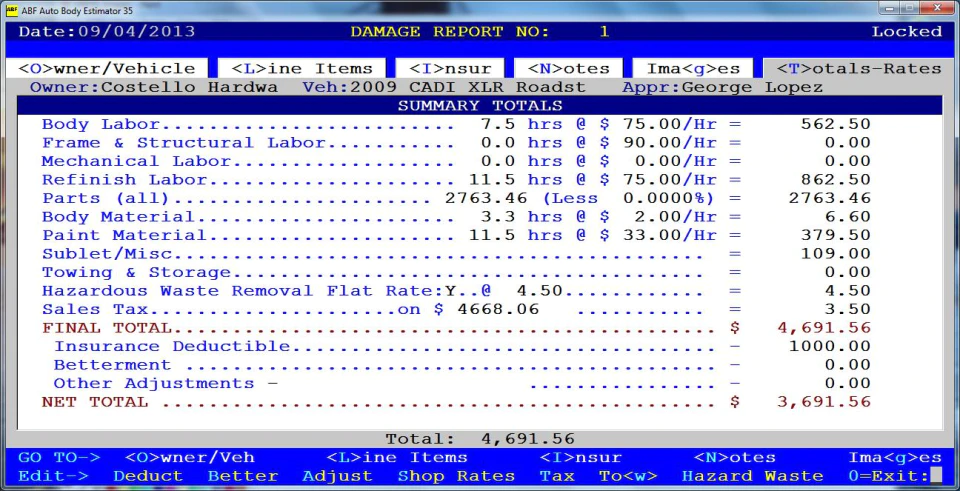The image size is (960, 491).
Task: Click the Date 09/04/2013 field
Action: click(x=107, y=32)
